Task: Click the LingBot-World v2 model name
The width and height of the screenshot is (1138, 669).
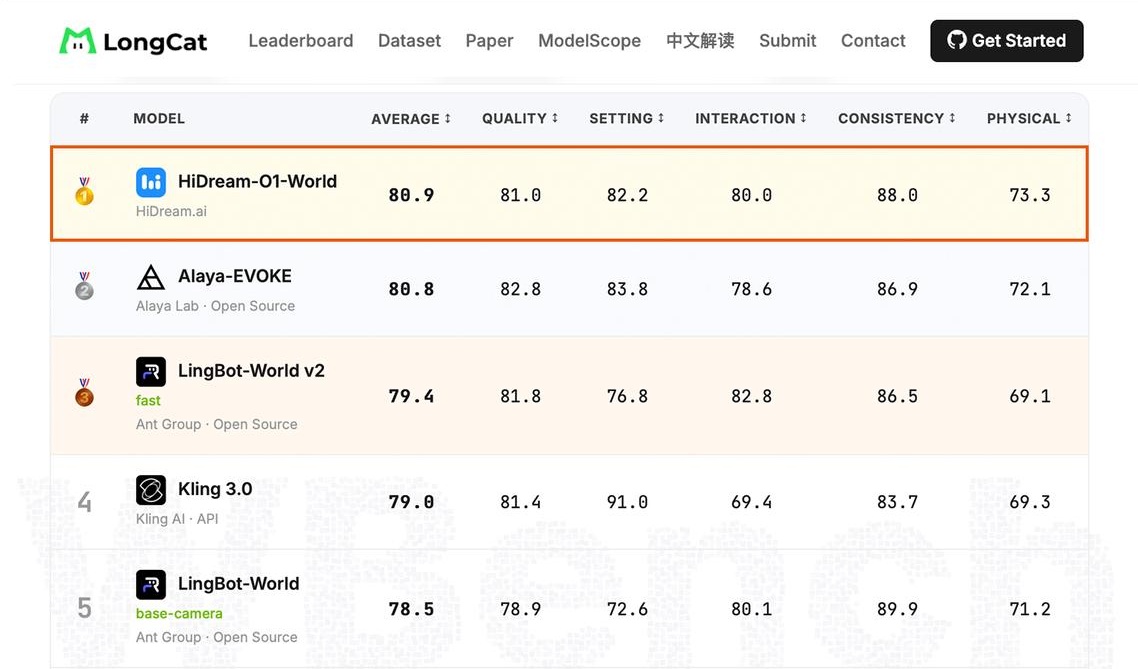Action: pyautogui.click(x=251, y=371)
